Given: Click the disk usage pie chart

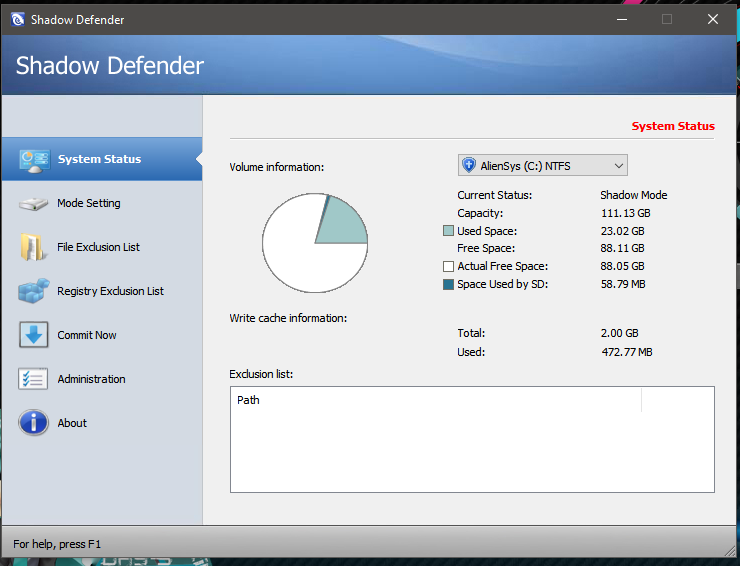Looking at the screenshot, I should click(x=315, y=243).
